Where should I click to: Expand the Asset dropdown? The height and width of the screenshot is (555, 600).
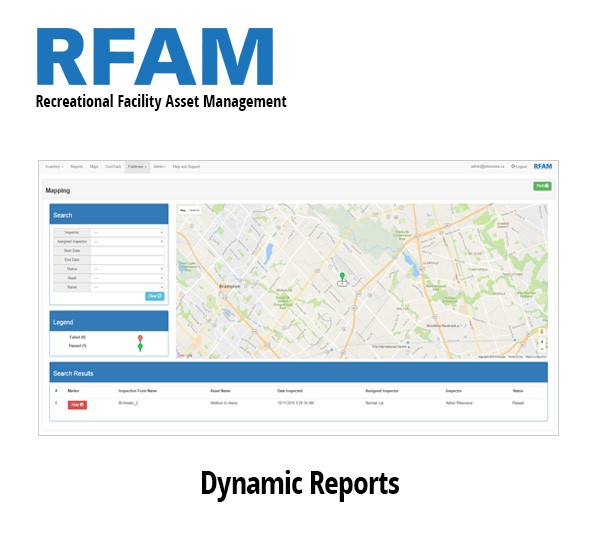[127, 278]
